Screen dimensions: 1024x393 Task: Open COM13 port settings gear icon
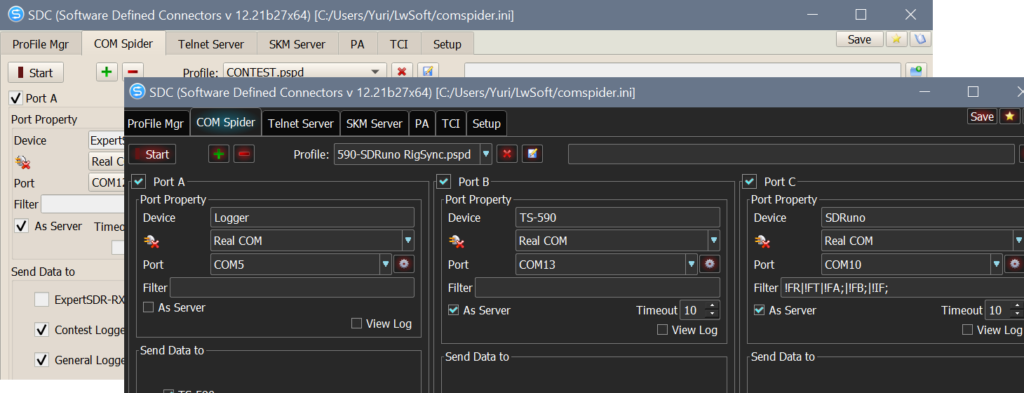coord(710,264)
